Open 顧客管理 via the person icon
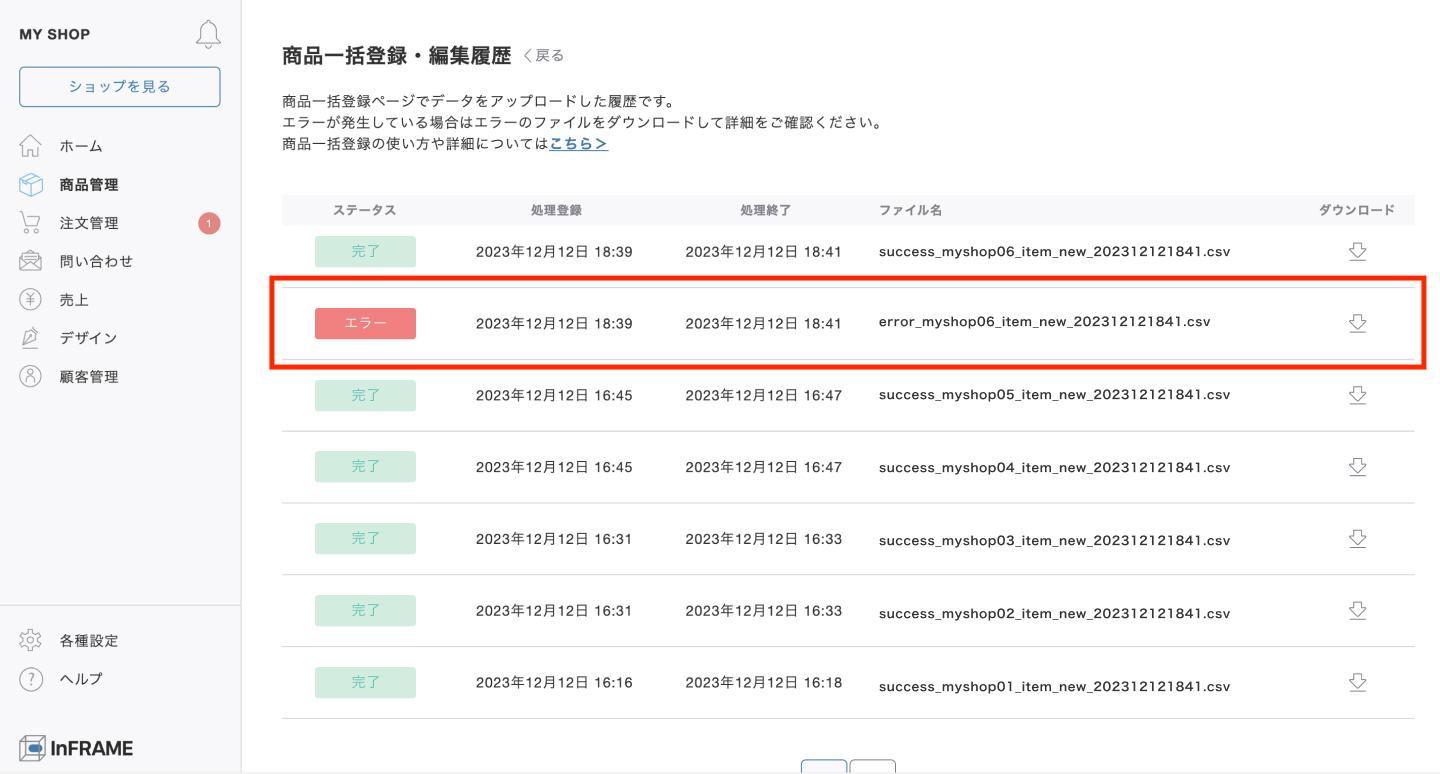The height and width of the screenshot is (774, 1440). (x=30, y=376)
